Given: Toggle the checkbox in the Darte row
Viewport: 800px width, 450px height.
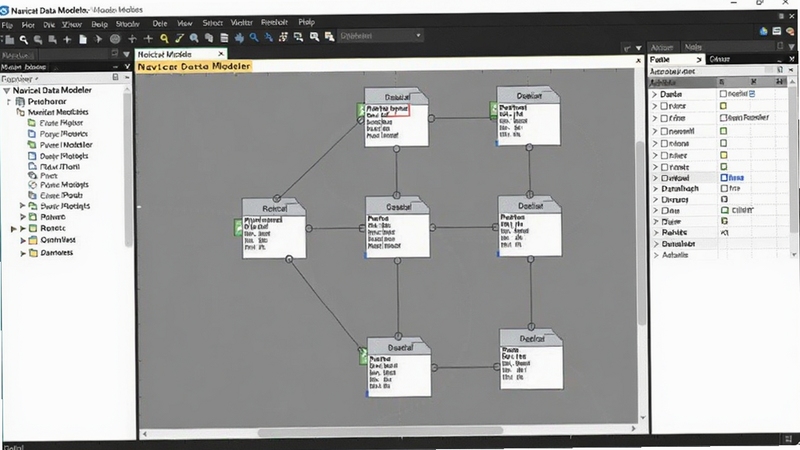Looking at the screenshot, I should 723,94.
